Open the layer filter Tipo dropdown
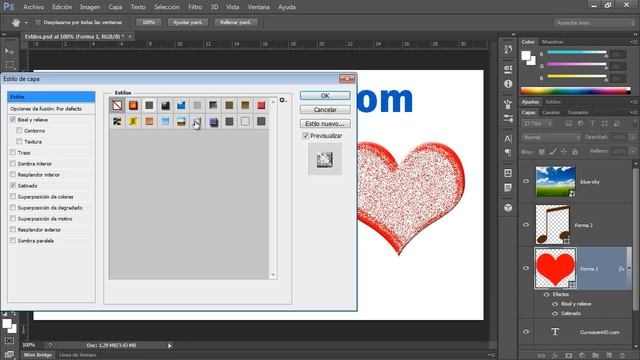The height and width of the screenshot is (360, 640). [x=537, y=123]
